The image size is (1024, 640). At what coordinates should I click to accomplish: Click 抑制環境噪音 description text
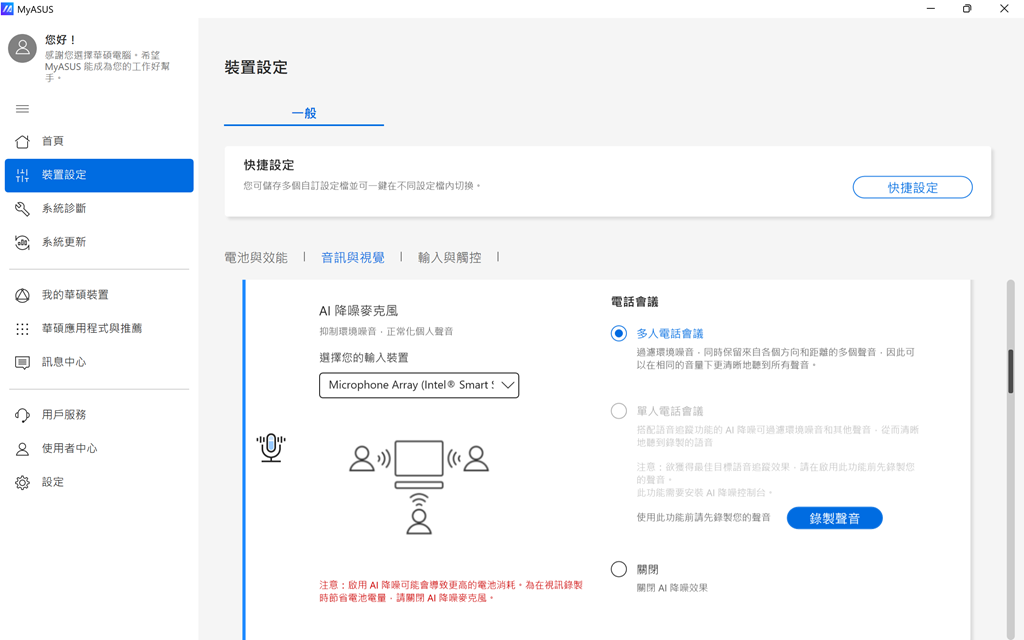(386, 332)
